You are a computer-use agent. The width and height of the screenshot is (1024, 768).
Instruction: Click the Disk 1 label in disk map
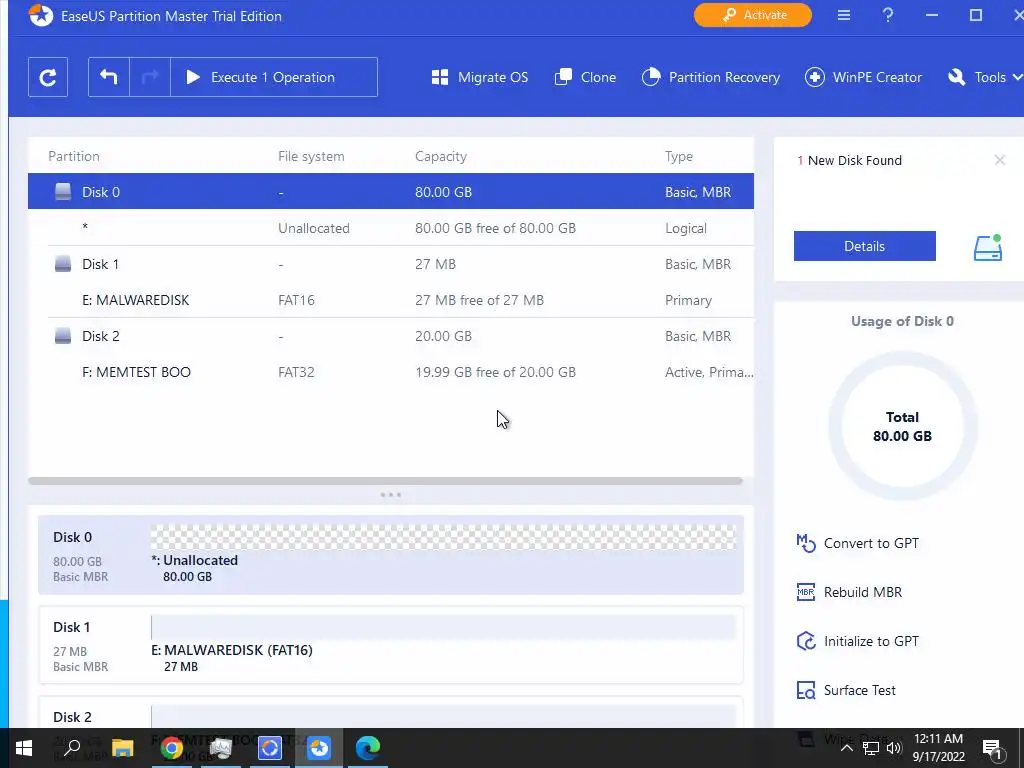click(x=71, y=627)
